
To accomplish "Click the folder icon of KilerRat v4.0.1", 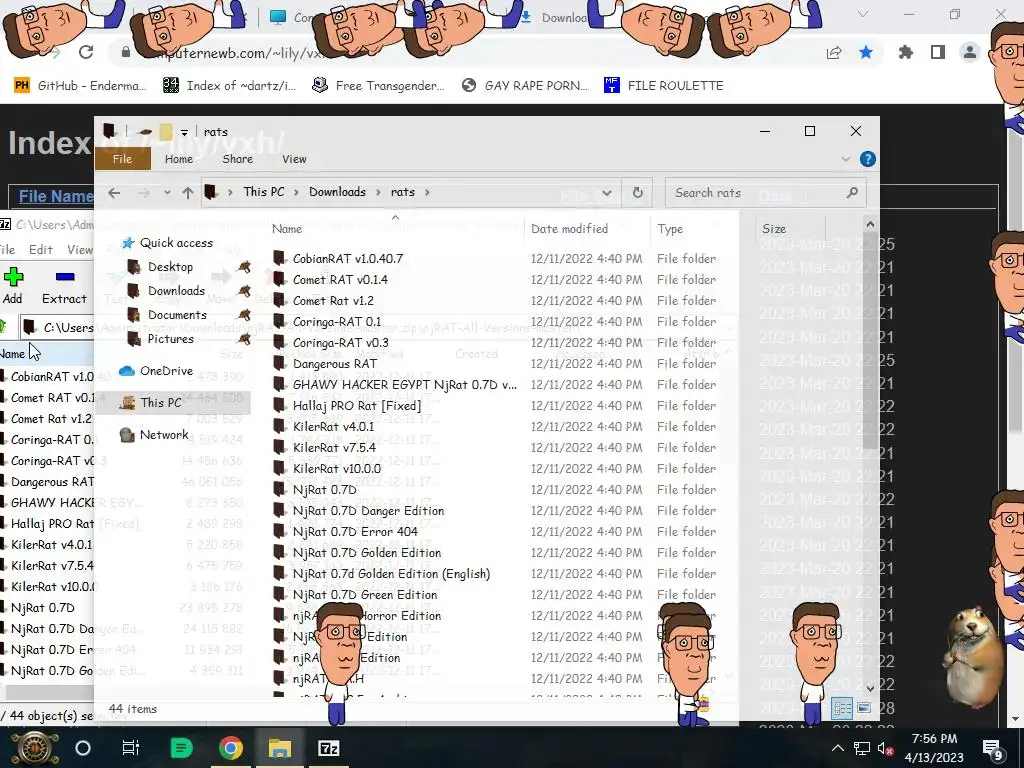I will point(280,426).
